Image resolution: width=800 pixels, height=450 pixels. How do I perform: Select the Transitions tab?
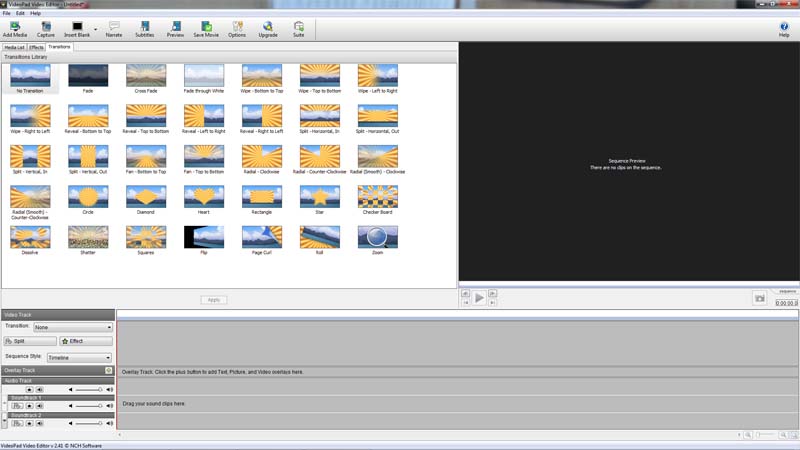coord(59,47)
